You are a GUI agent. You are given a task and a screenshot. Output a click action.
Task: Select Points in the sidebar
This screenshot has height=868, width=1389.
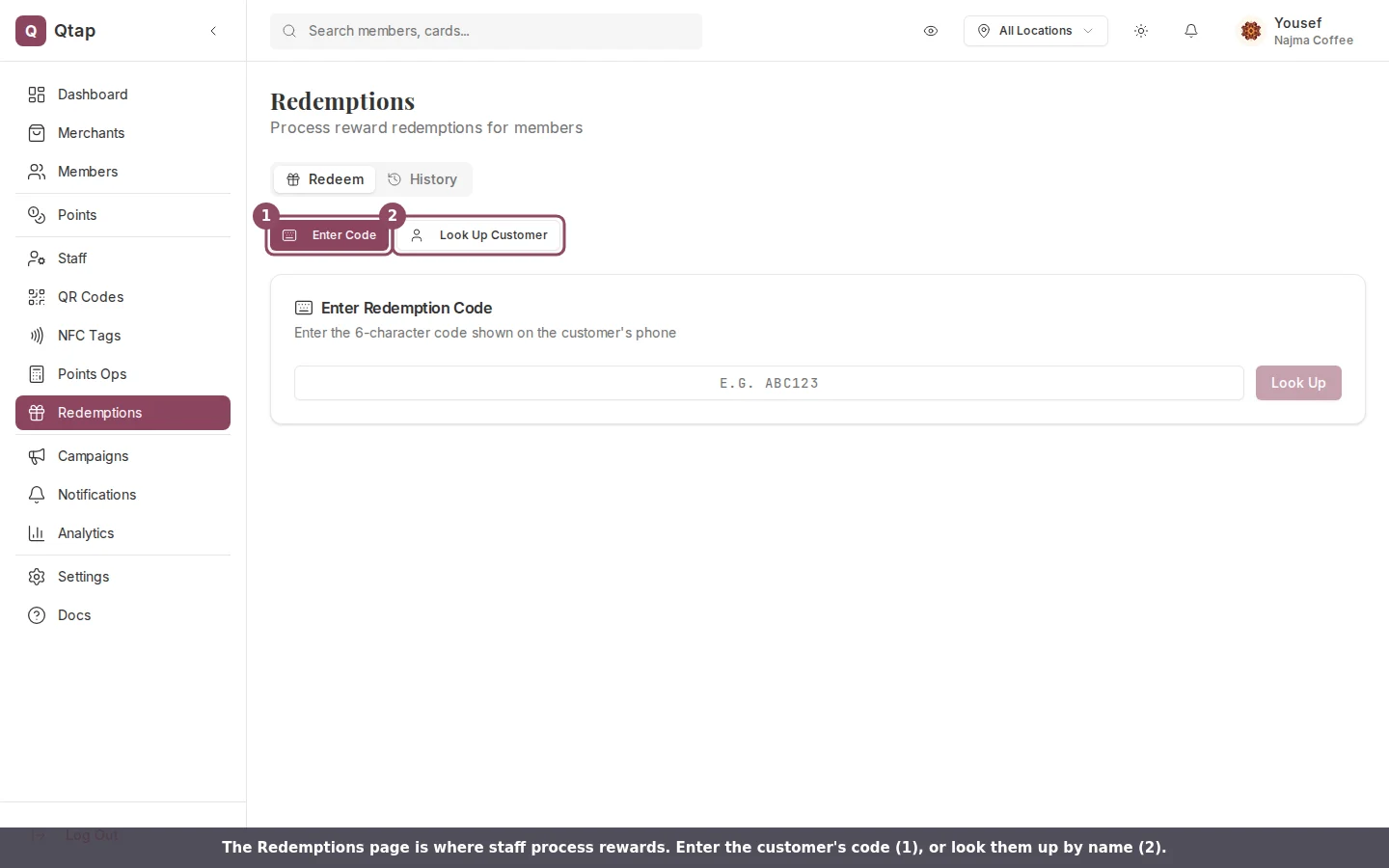click(123, 215)
